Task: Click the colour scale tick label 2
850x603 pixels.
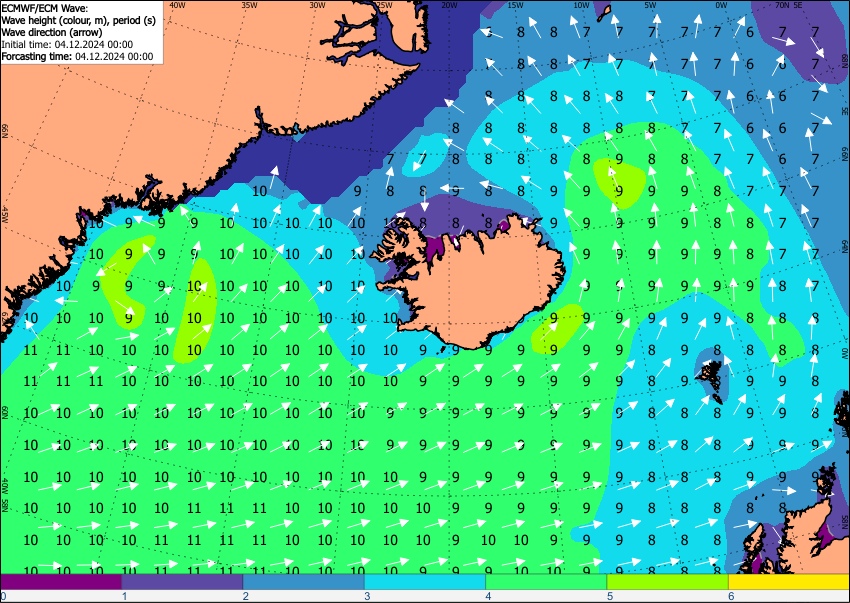Action: click(246, 597)
